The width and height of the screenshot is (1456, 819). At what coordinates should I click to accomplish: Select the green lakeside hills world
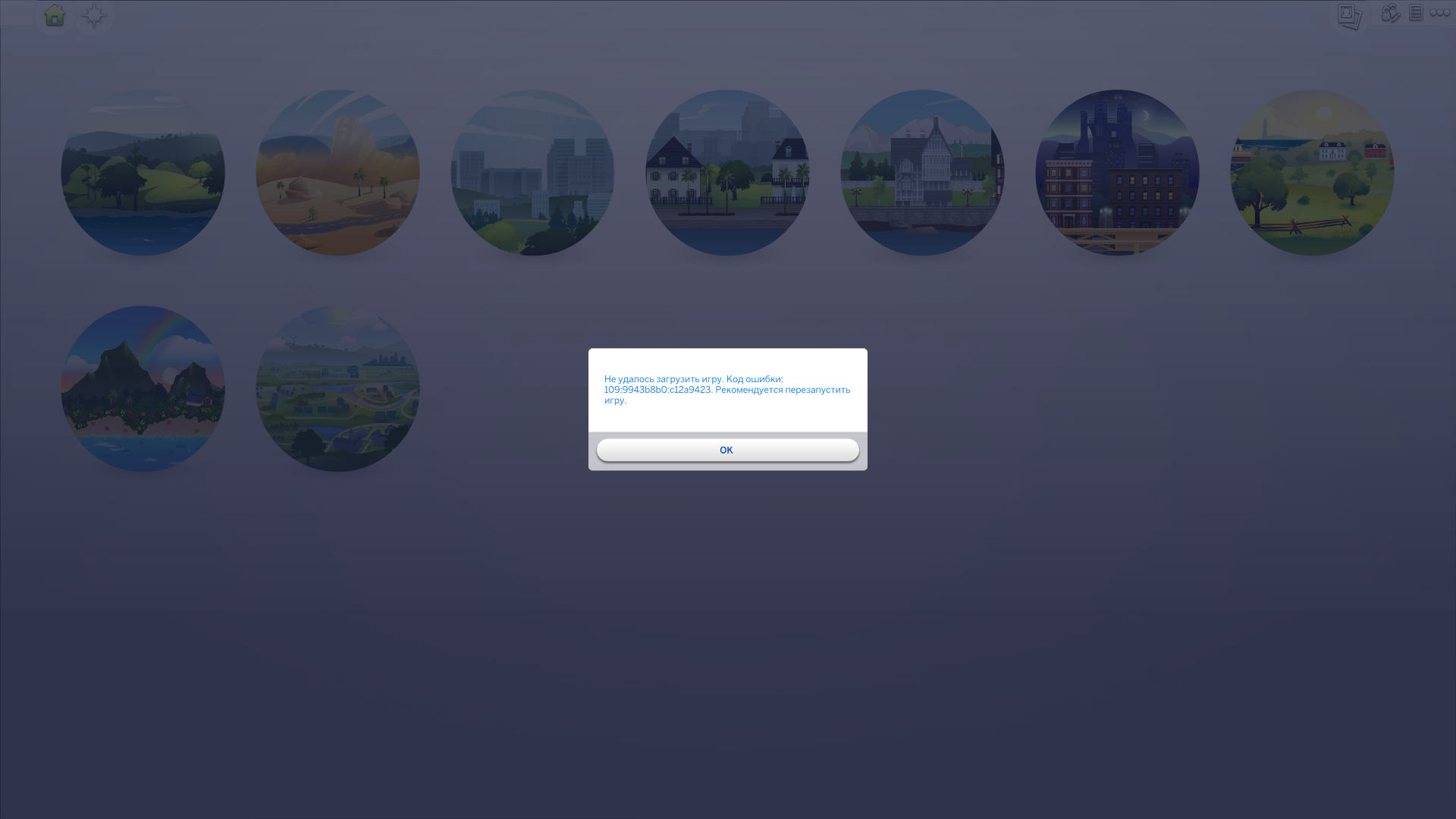(x=143, y=173)
